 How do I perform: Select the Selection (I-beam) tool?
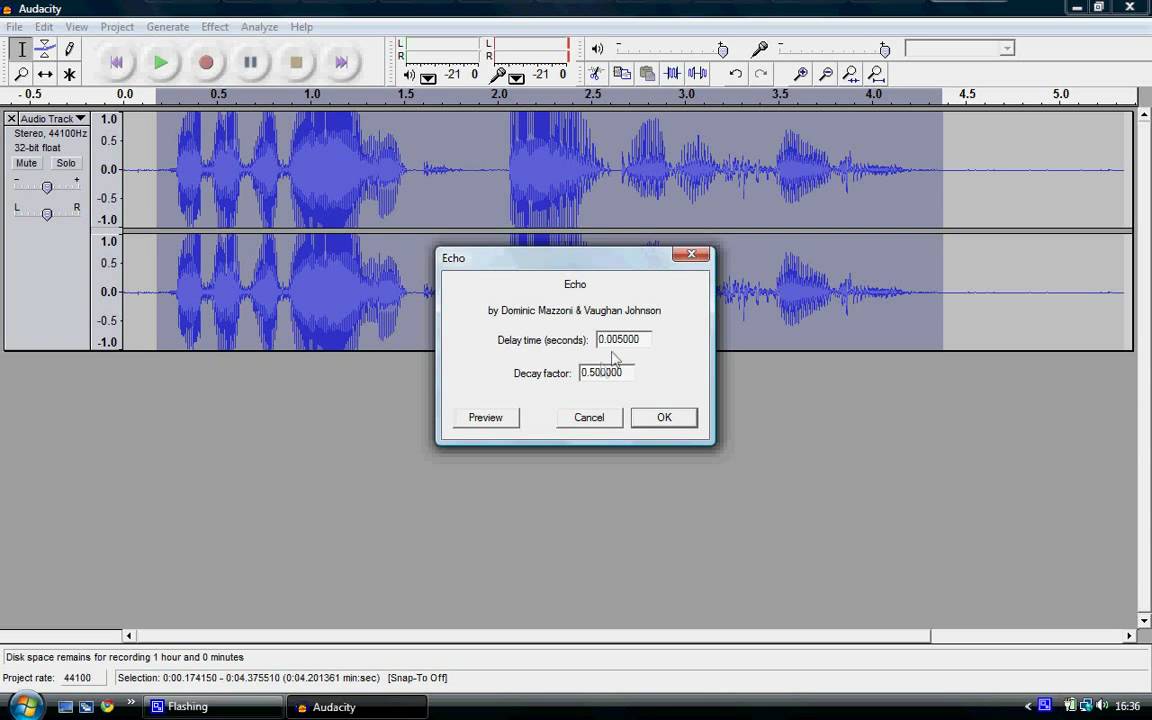coord(21,49)
